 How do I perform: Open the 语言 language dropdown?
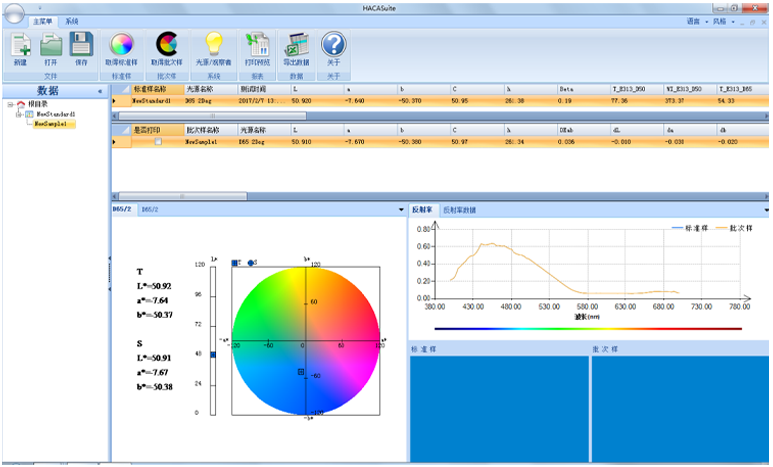click(697, 22)
